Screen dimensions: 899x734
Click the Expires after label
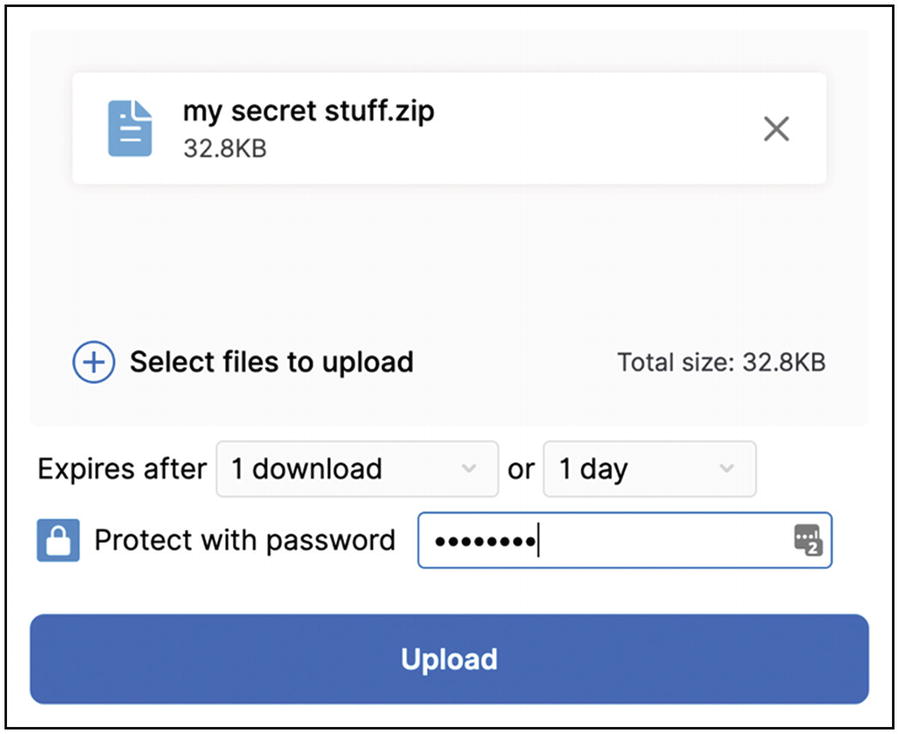click(122, 468)
